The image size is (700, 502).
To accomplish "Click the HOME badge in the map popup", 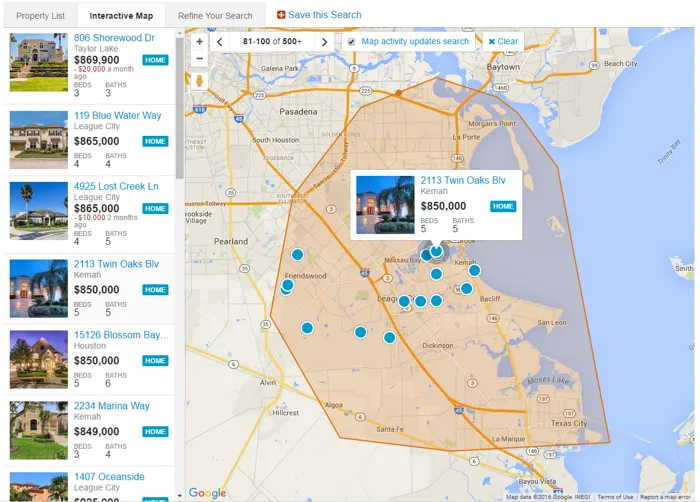I will click(x=503, y=206).
